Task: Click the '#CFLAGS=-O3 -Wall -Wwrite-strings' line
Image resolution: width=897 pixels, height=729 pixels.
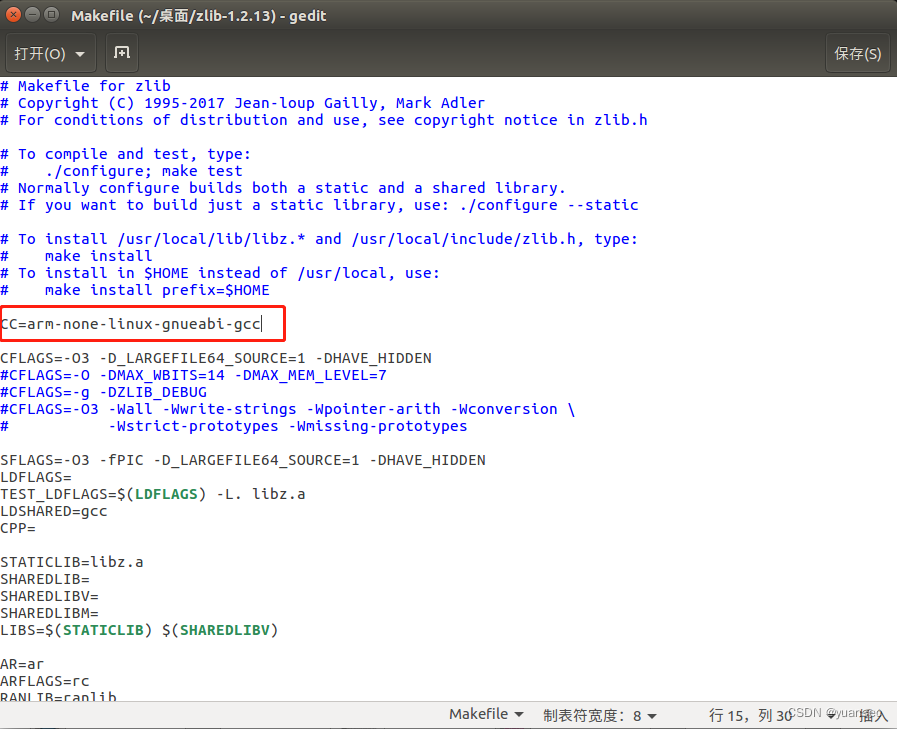Action: point(288,409)
